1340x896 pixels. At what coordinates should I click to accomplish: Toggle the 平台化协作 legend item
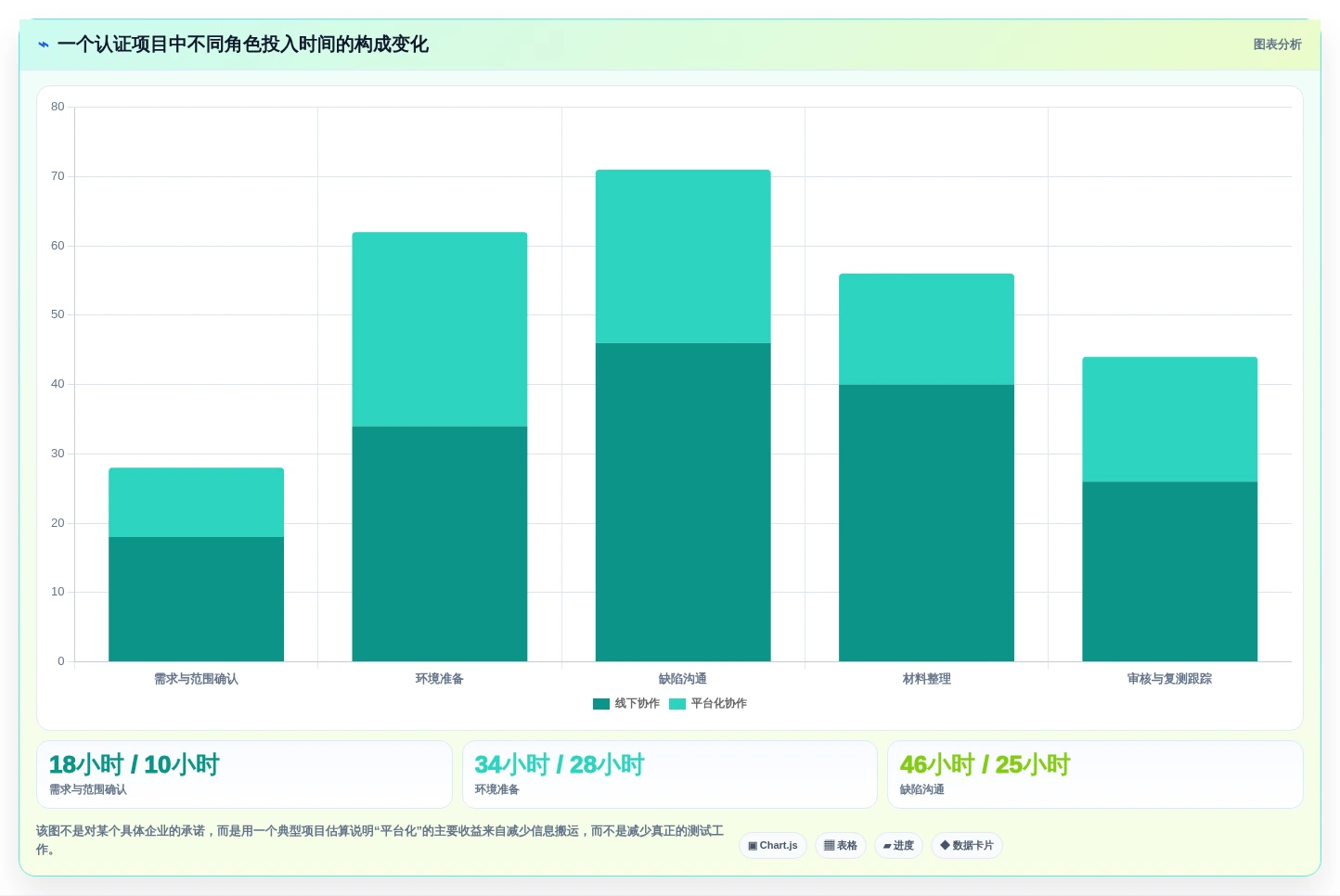click(x=708, y=703)
